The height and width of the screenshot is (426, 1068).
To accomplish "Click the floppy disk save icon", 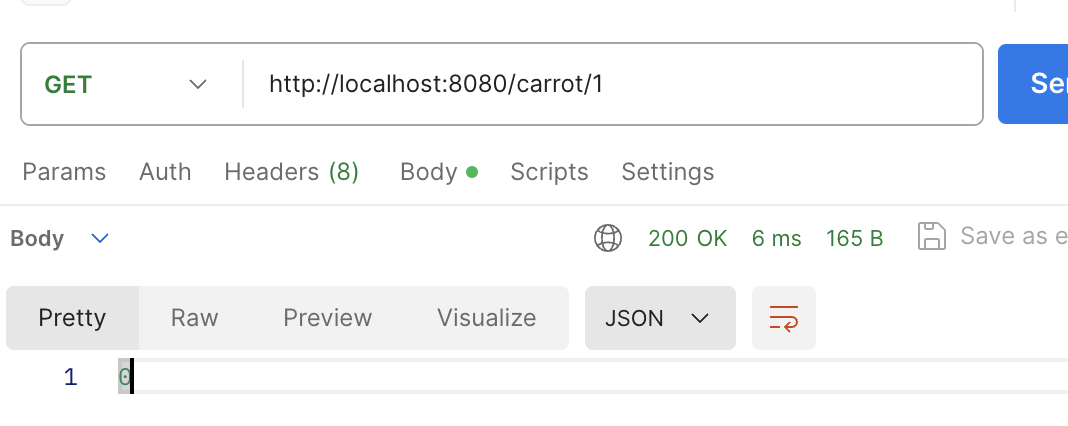I will coord(931,237).
